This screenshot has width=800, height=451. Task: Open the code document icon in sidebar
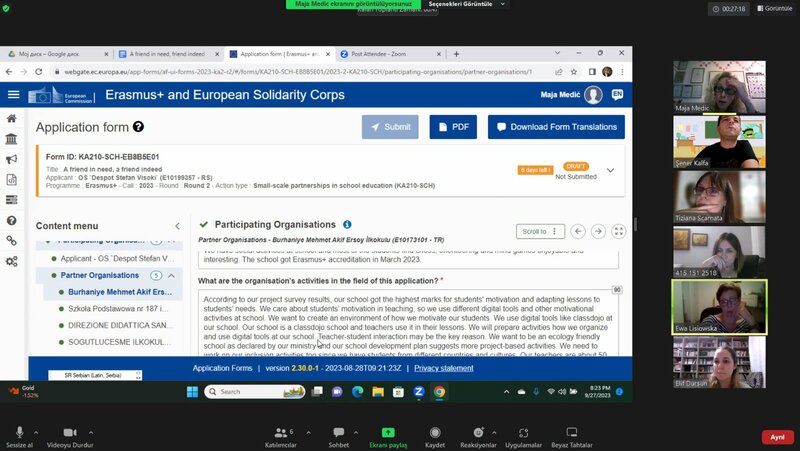point(11,180)
